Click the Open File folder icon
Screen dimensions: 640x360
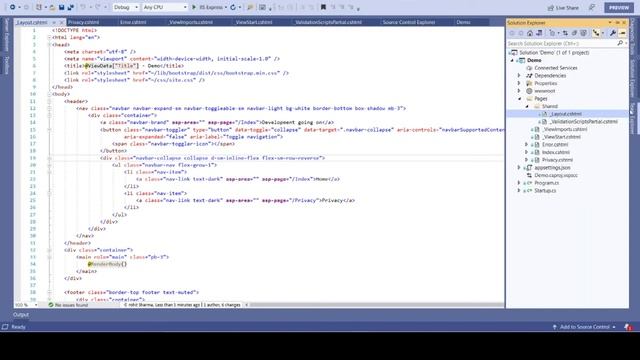(52, 7)
